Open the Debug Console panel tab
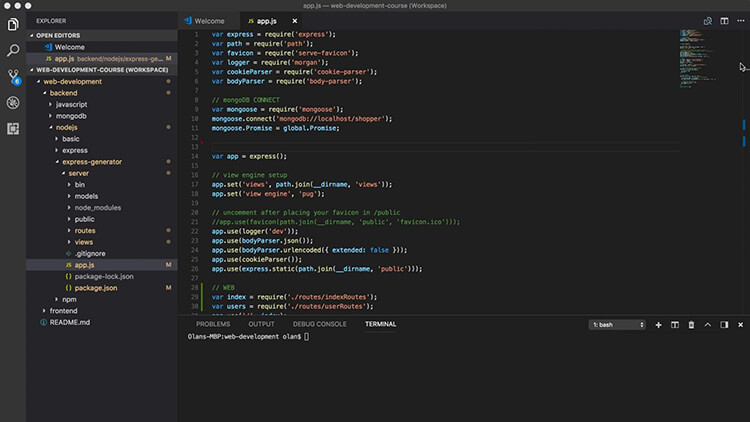This screenshot has height=422, width=750. [320, 324]
